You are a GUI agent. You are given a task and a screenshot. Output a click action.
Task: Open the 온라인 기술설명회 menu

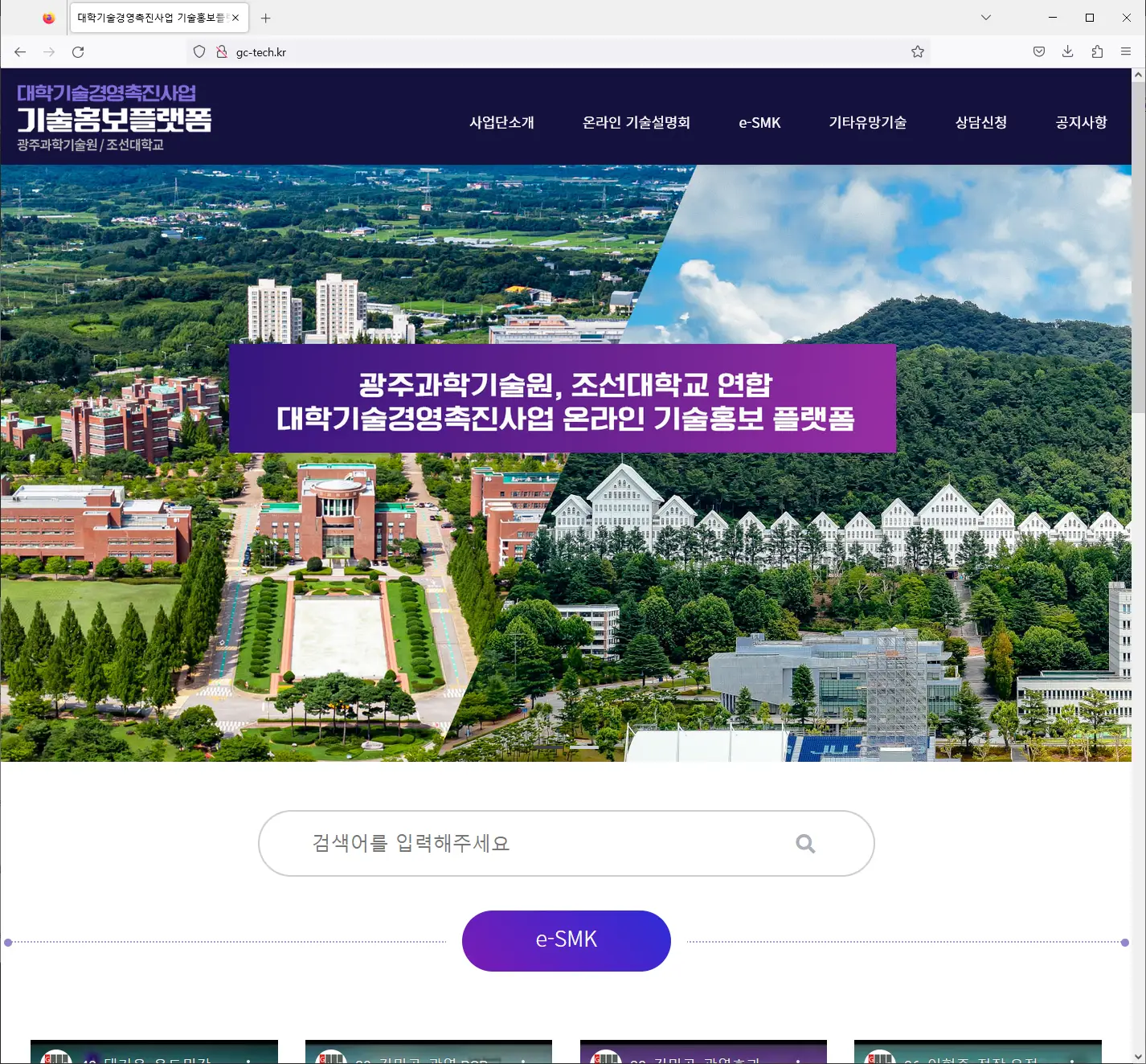coord(637,122)
